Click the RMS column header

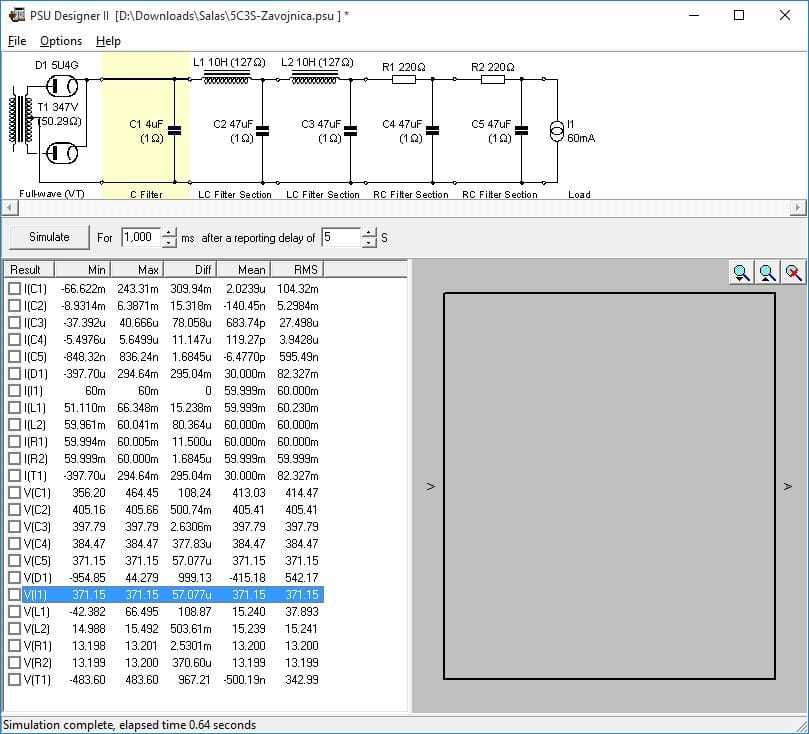pos(298,270)
